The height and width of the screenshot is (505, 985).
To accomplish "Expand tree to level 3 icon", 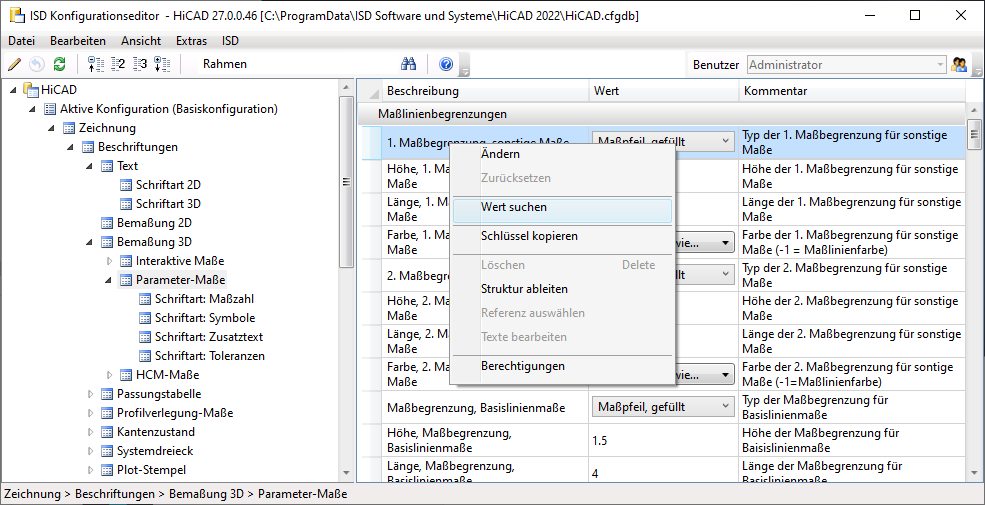I will [140, 64].
